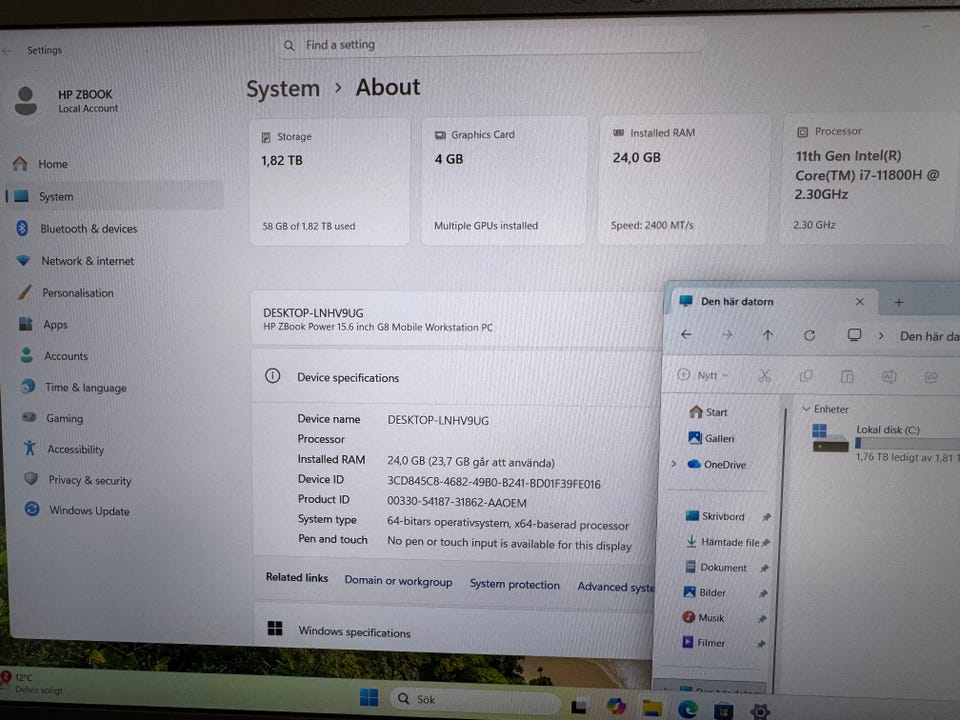This screenshot has height=720, width=960.
Task: Go up one folder level in Explorer
Action: coord(768,335)
